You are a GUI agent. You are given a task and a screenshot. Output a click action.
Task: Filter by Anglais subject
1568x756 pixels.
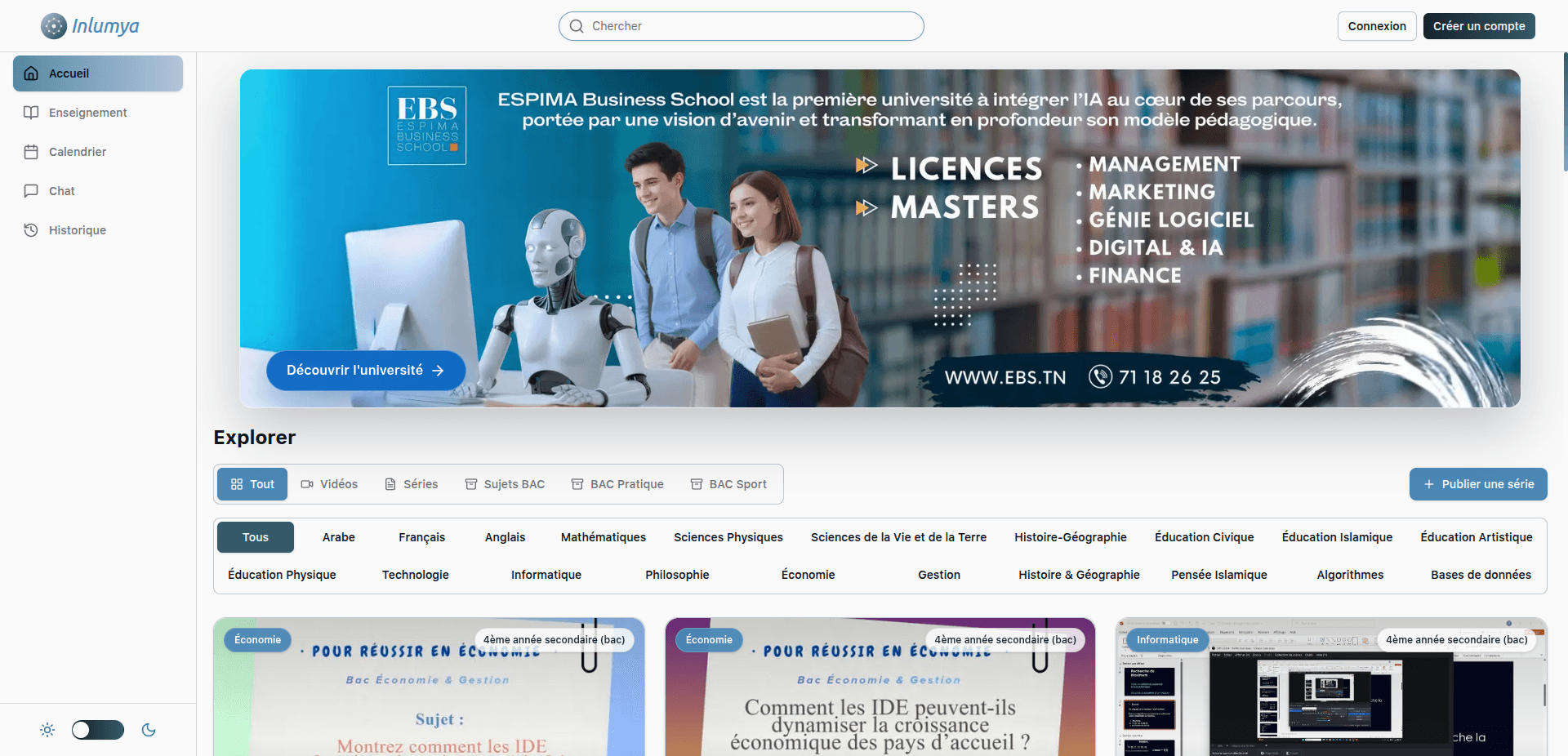click(506, 537)
